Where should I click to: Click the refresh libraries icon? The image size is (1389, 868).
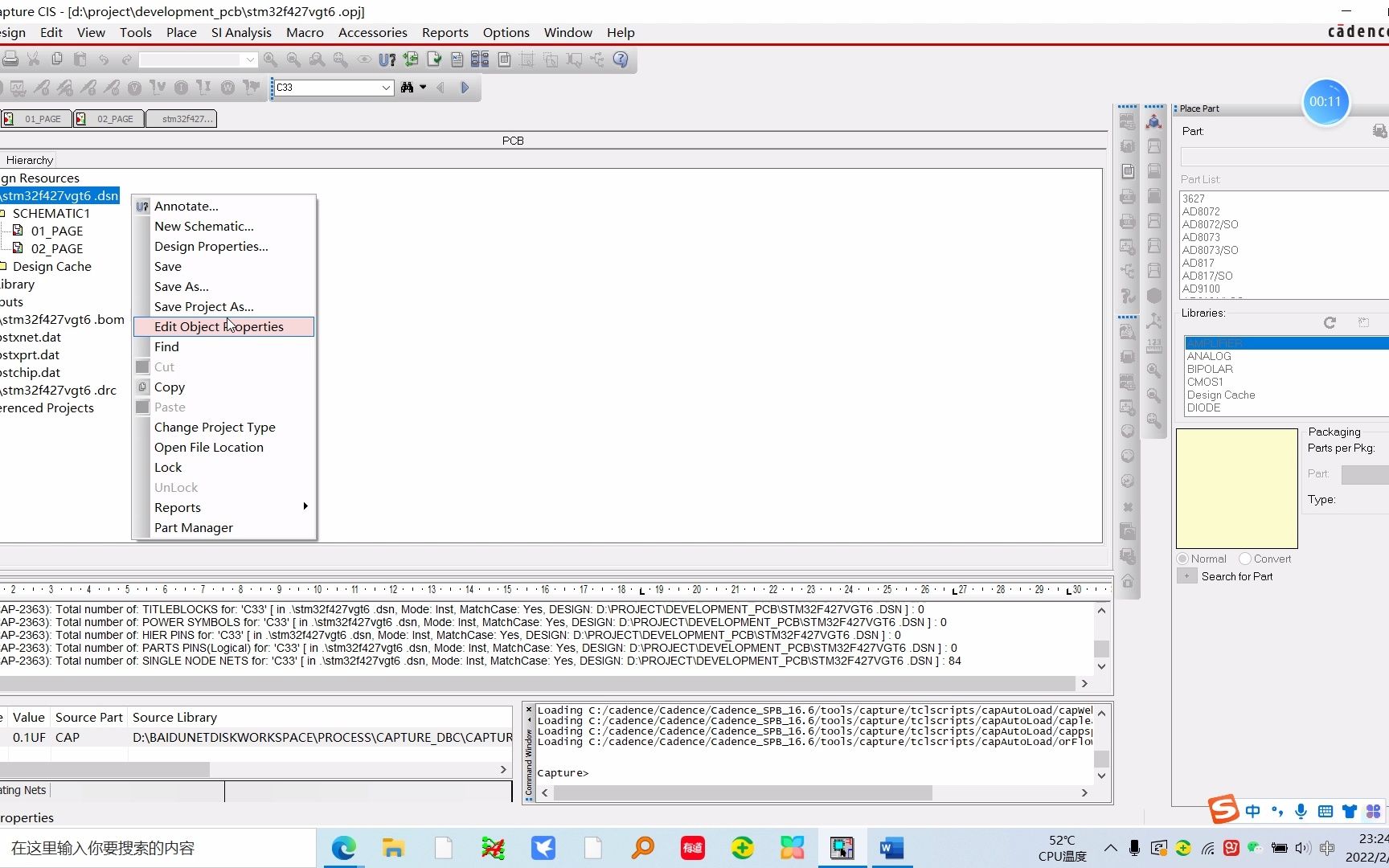pos(1330,322)
